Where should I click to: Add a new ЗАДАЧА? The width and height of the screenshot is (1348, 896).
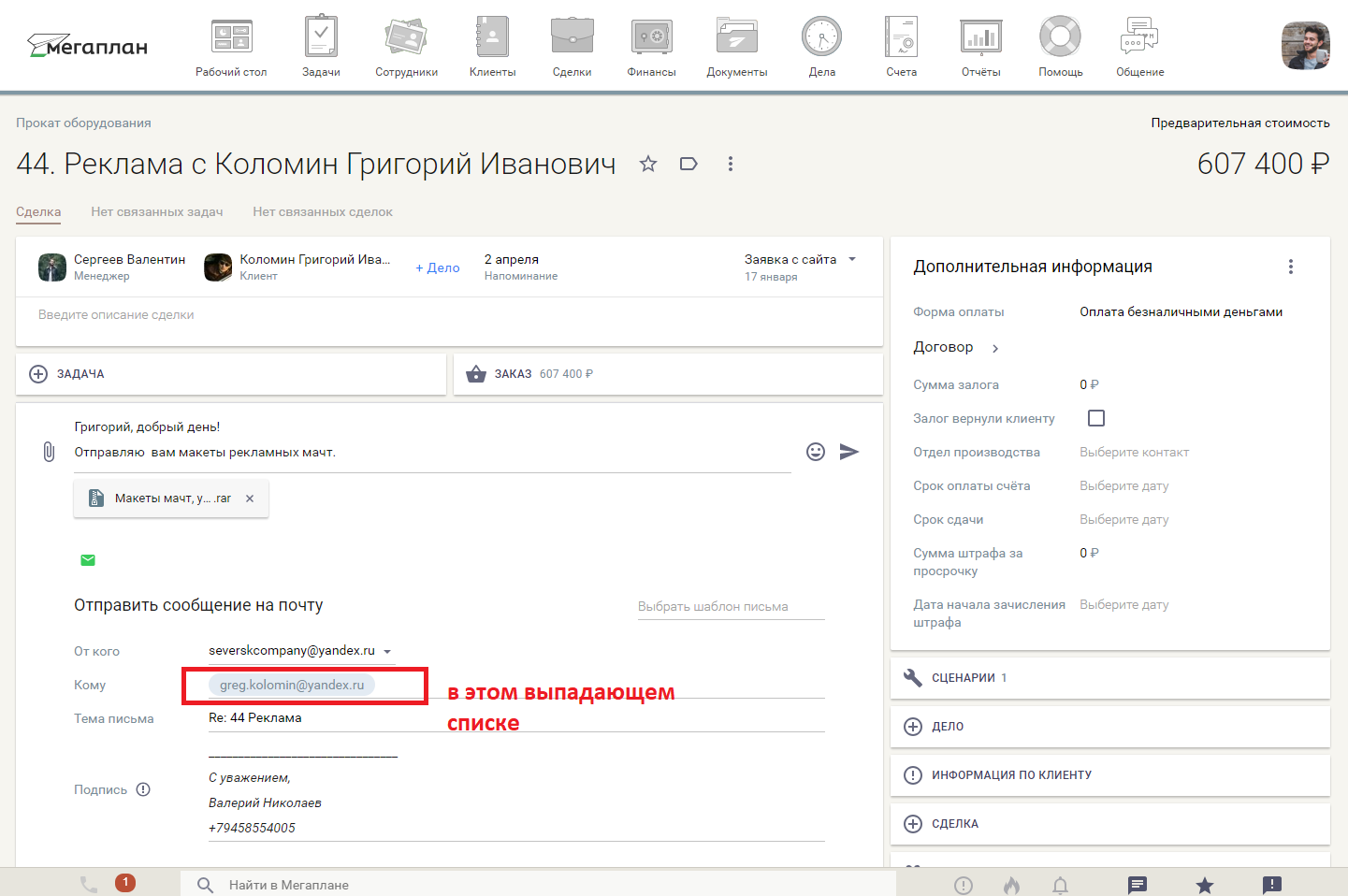pyautogui.click(x=231, y=374)
